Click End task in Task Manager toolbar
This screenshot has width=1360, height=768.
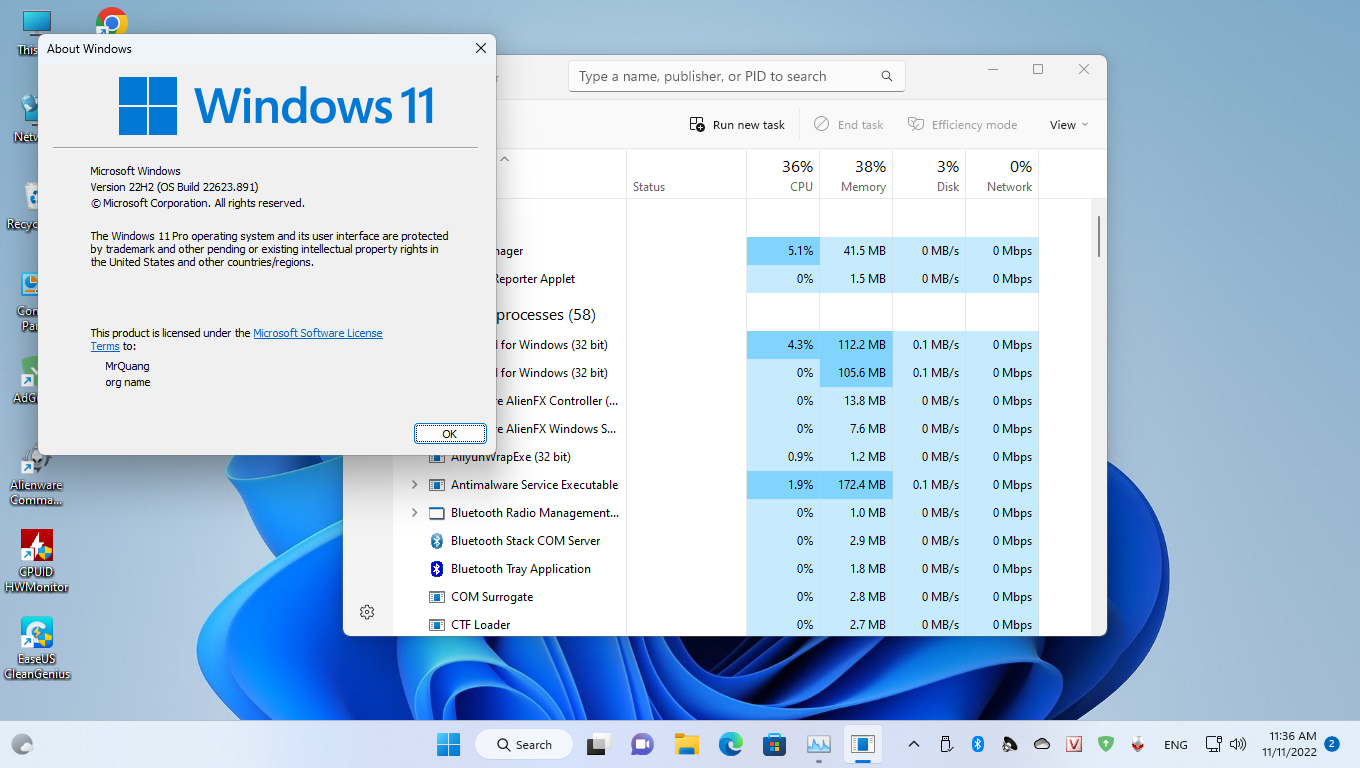(849, 125)
